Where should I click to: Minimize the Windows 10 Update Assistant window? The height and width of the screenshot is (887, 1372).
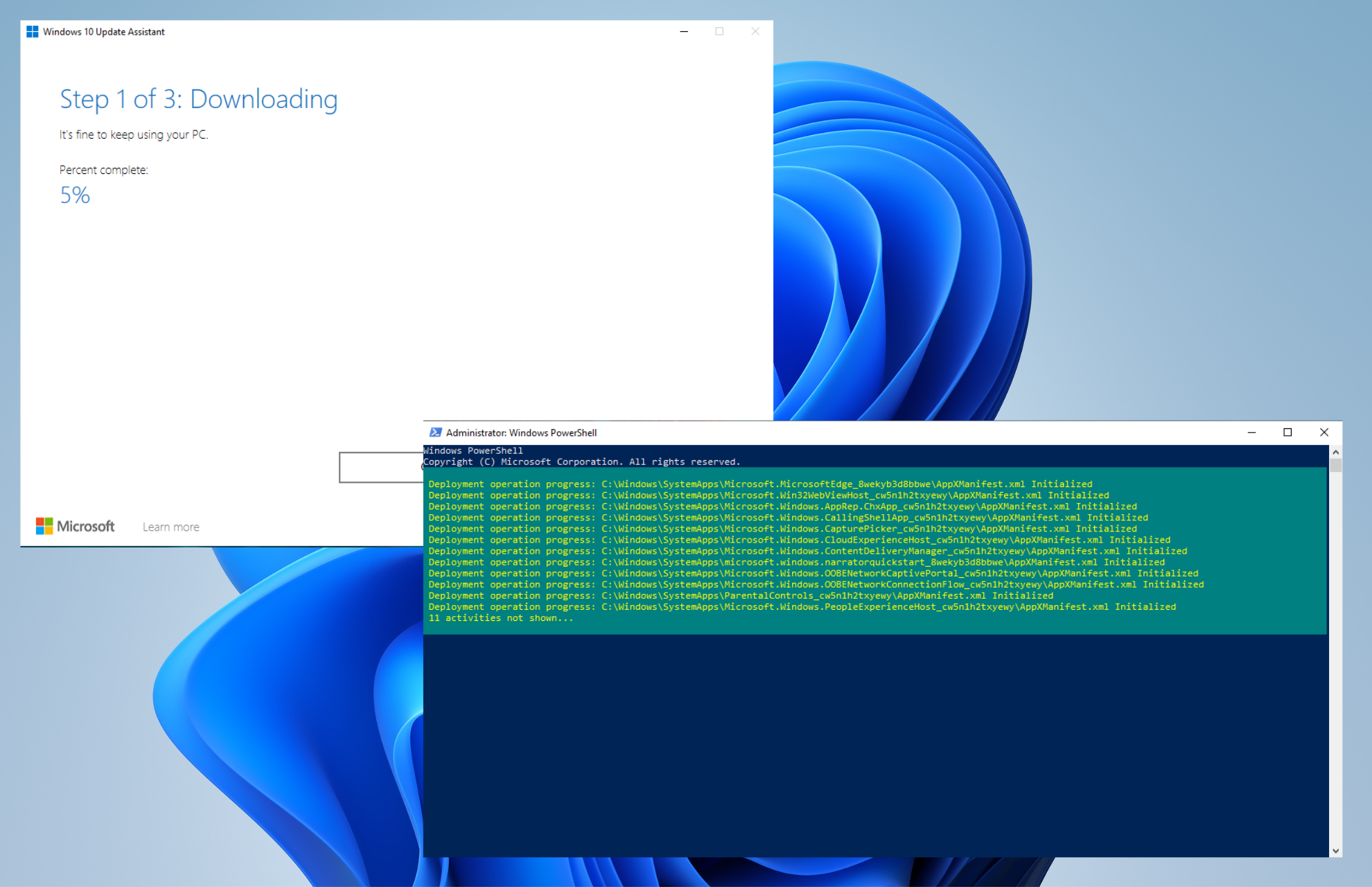point(684,32)
